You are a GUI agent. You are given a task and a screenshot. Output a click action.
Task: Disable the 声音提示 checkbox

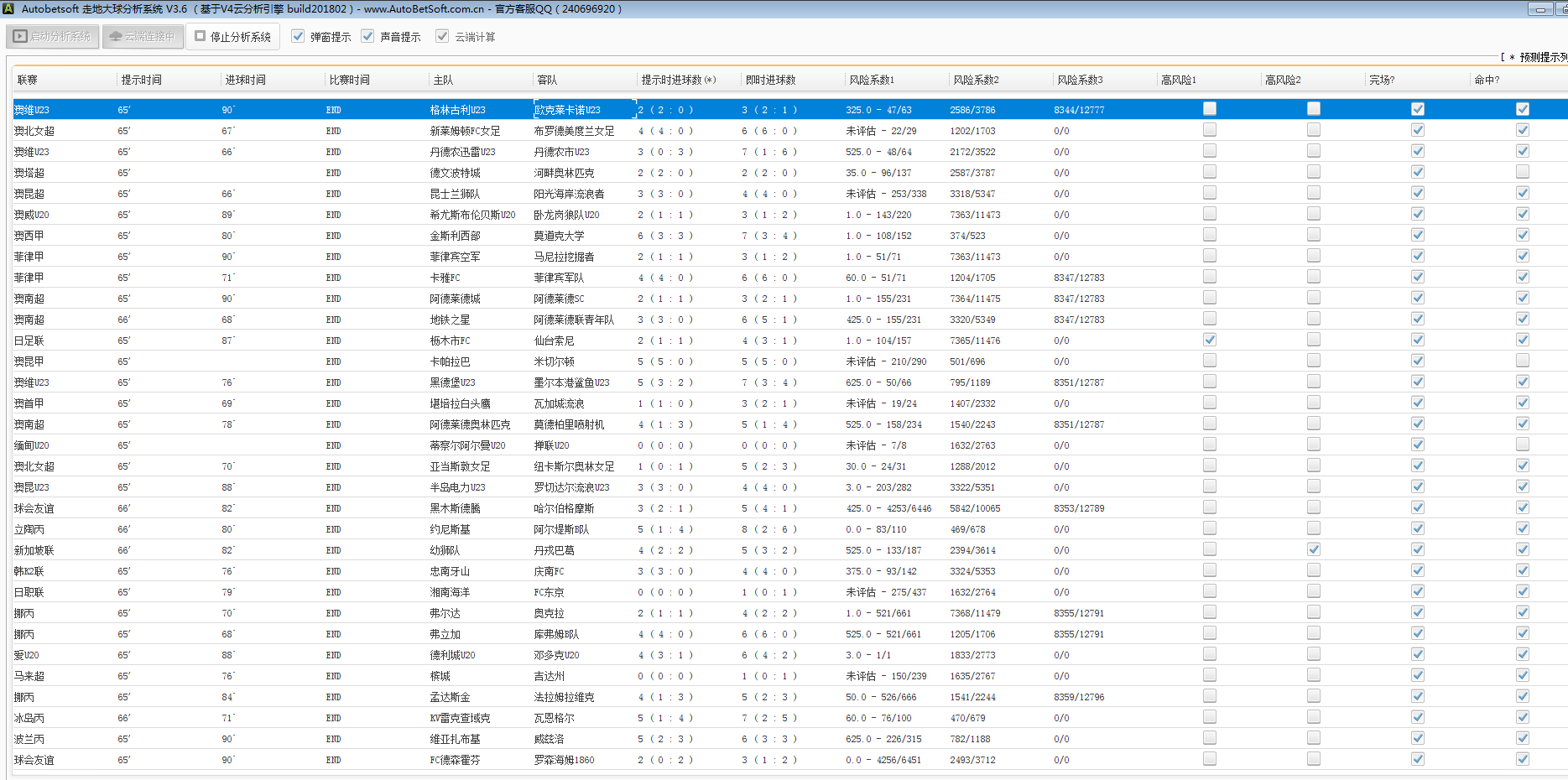click(367, 36)
